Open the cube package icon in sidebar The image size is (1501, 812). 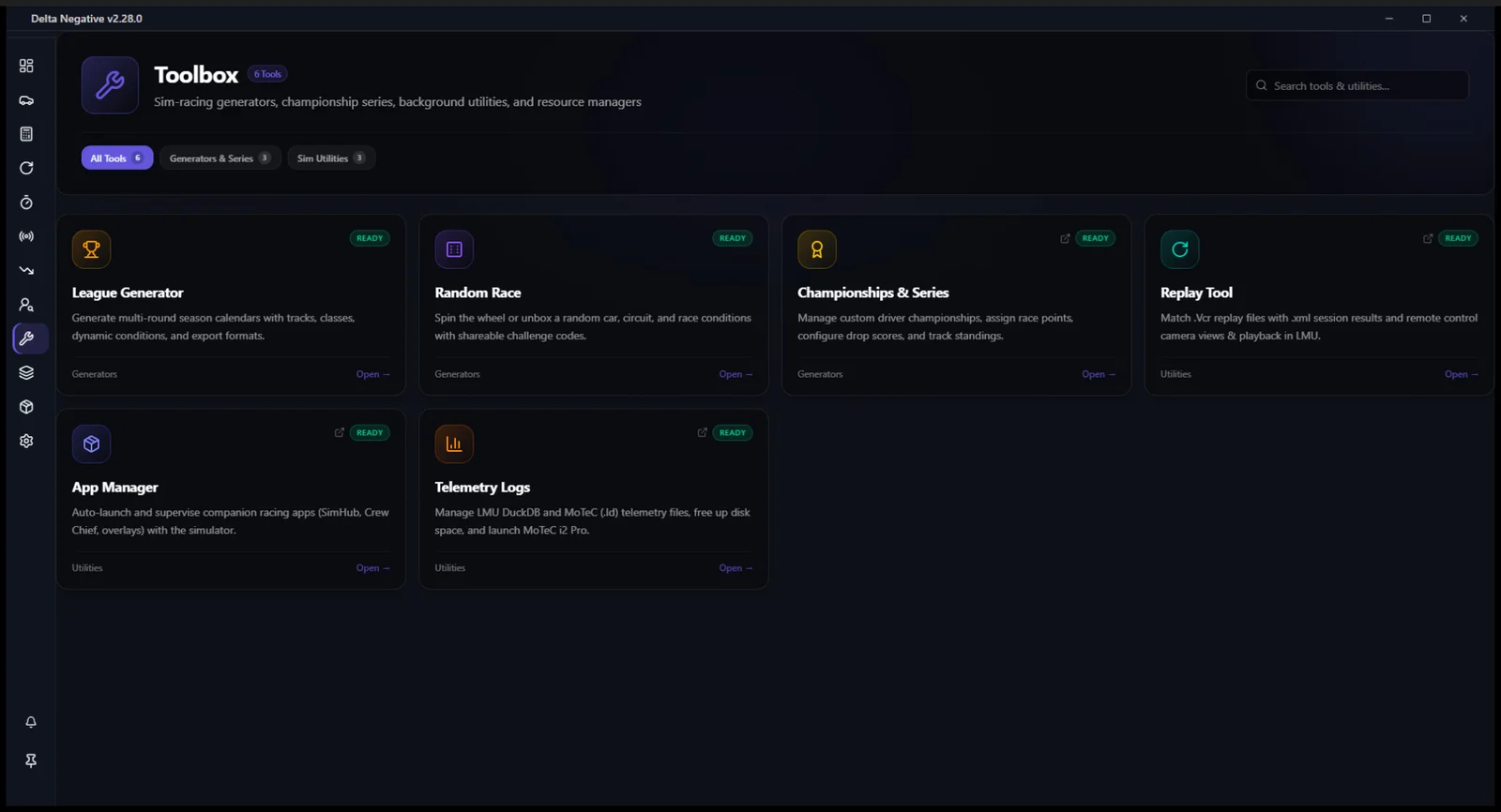(x=26, y=407)
